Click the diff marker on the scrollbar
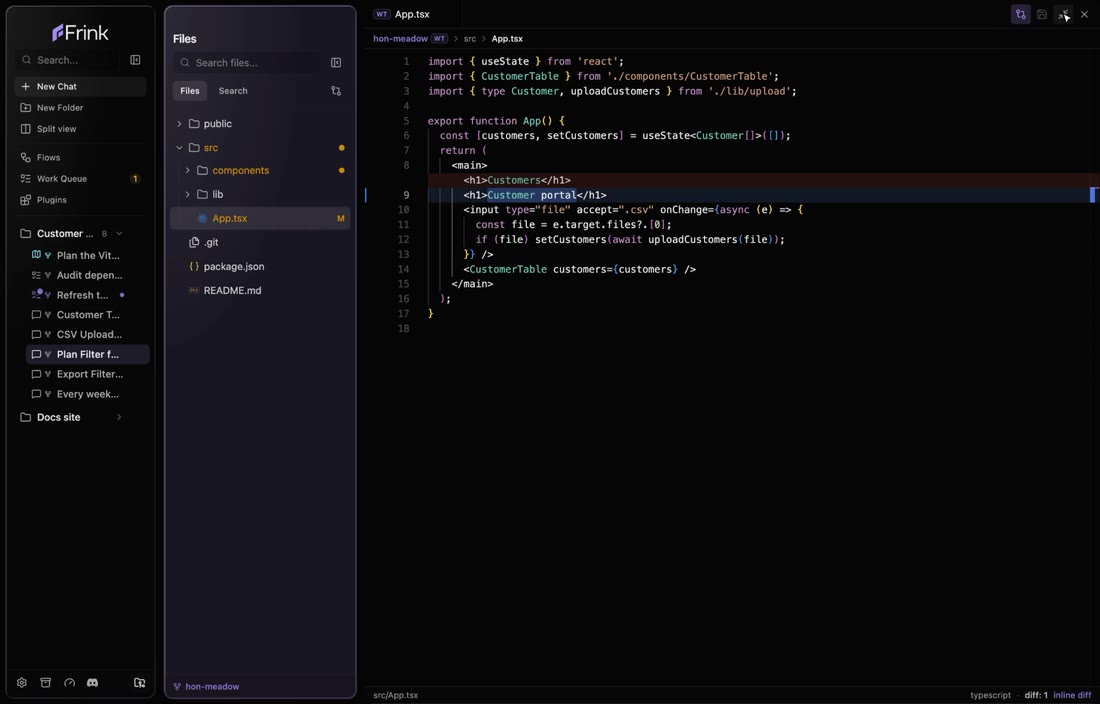 point(1092,195)
